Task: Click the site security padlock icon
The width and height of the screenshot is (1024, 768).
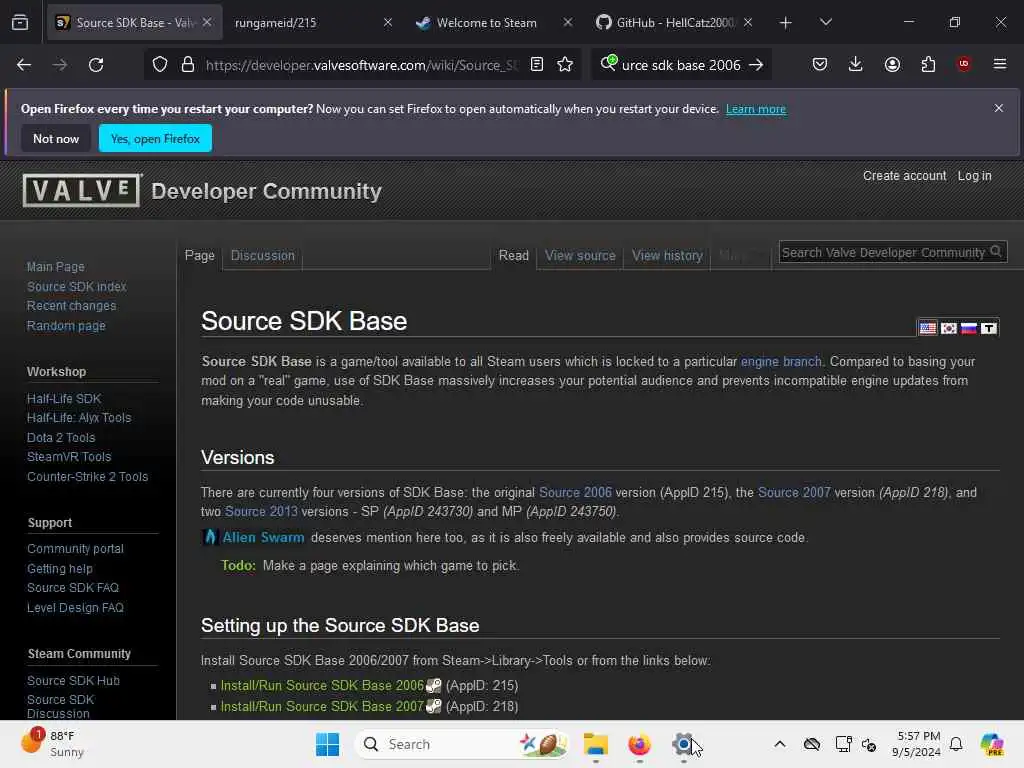Action: pyautogui.click(x=187, y=65)
